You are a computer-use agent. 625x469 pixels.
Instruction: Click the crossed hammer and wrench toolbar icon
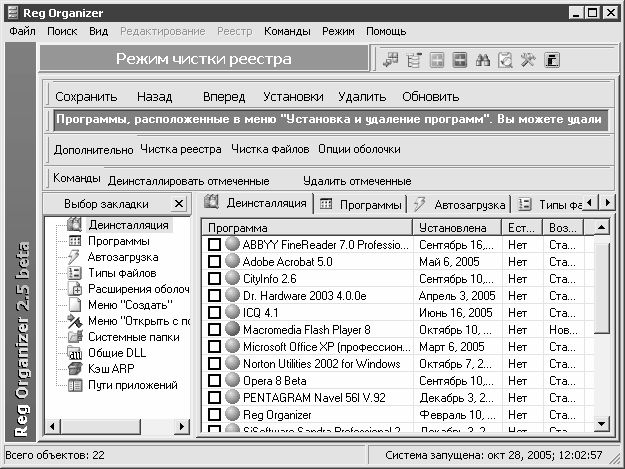coord(526,60)
